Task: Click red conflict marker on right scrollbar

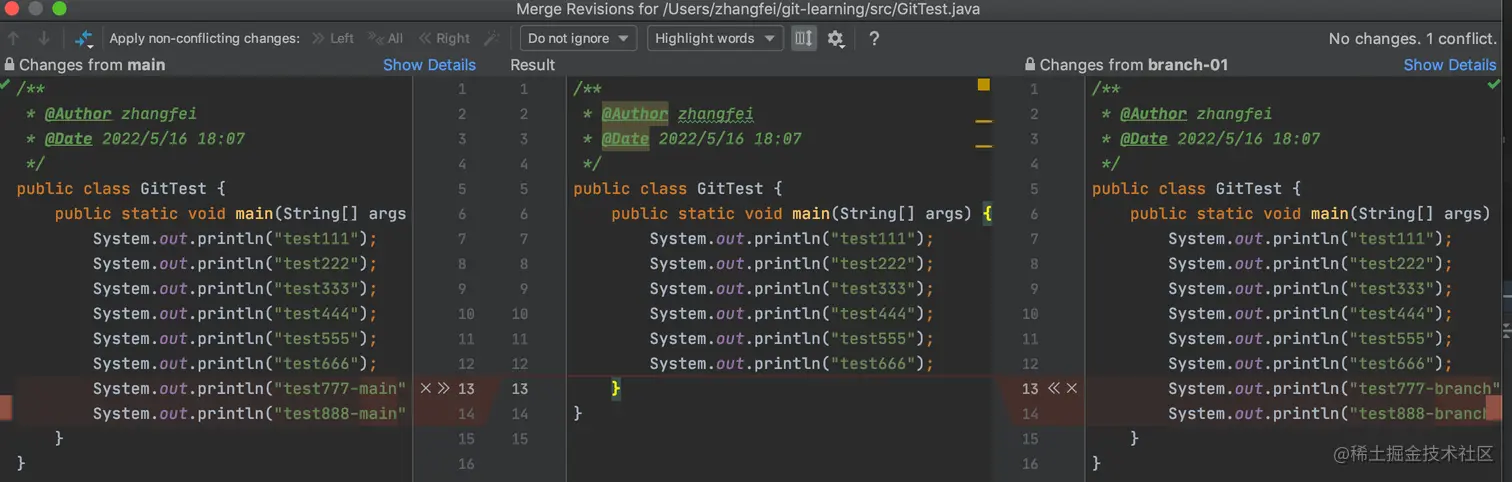Action: (1494, 407)
